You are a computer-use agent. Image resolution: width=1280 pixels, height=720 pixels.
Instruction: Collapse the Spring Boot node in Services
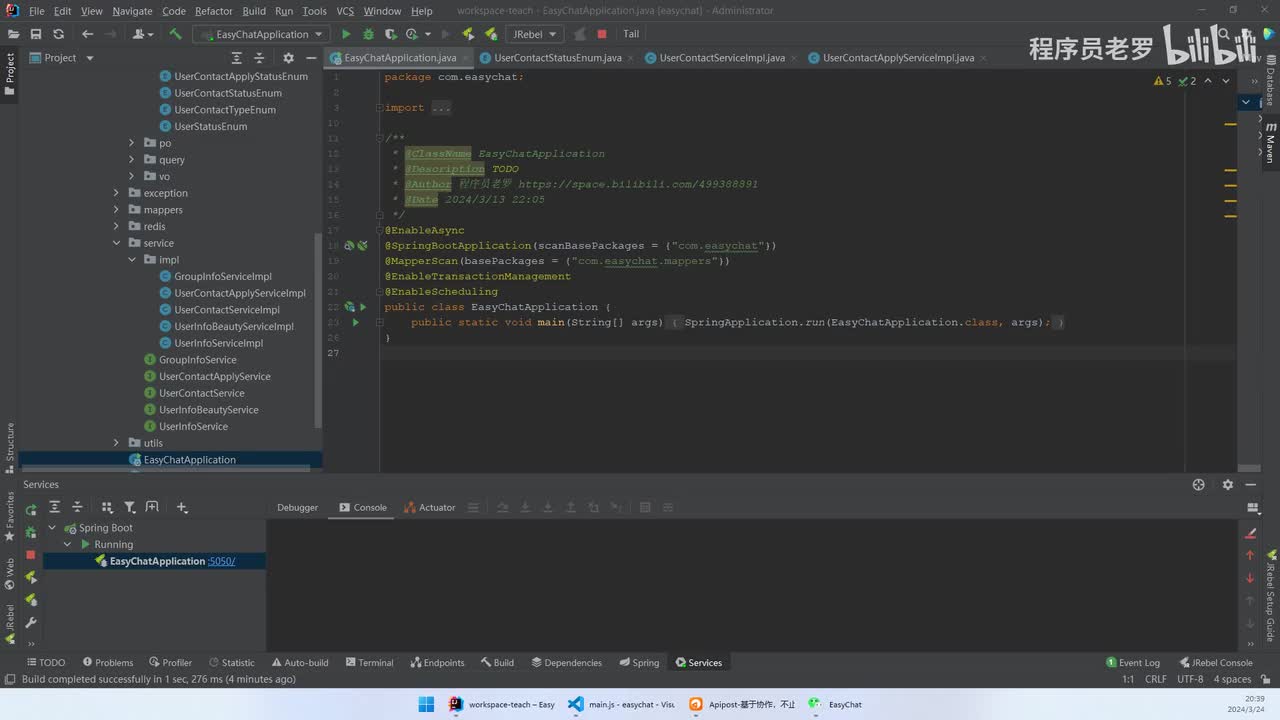pyautogui.click(x=52, y=528)
